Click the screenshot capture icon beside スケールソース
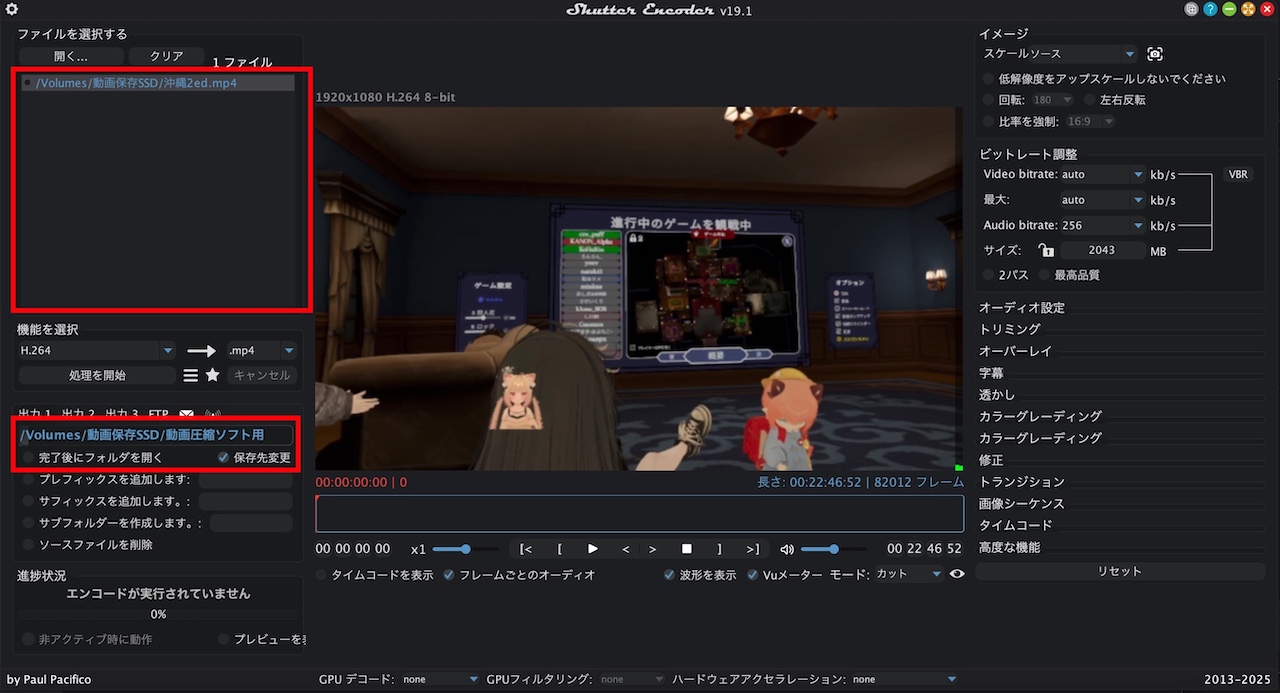1280x693 pixels. pos(1155,54)
